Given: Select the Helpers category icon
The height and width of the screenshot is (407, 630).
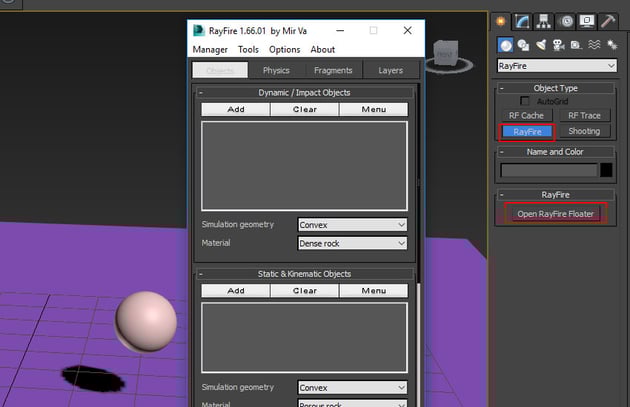Looking at the screenshot, I should tap(576, 45).
